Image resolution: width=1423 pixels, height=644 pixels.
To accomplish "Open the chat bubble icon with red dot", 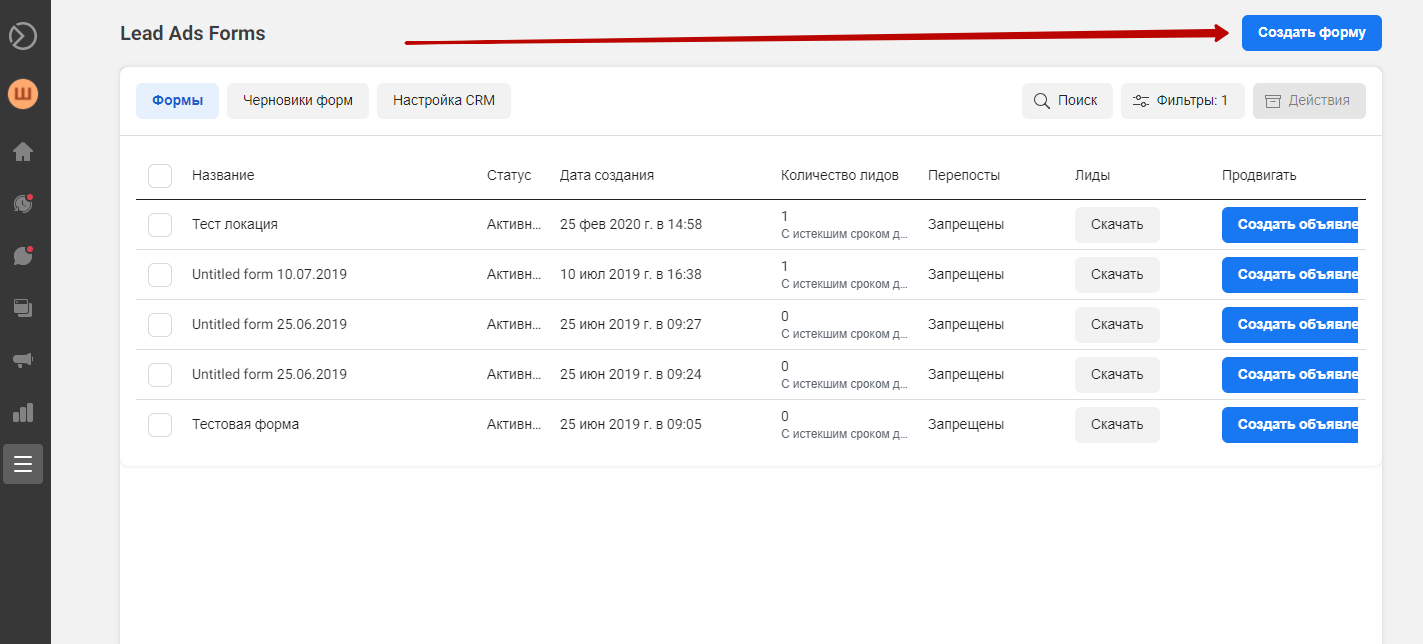I will click(23, 255).
